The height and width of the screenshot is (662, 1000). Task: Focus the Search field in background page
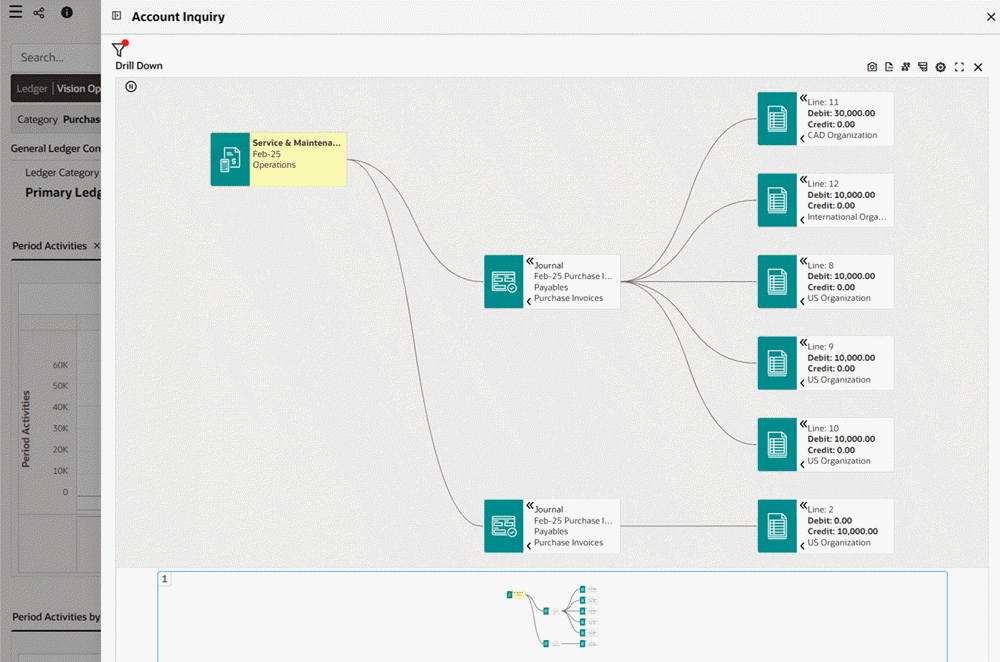point(56,57)
